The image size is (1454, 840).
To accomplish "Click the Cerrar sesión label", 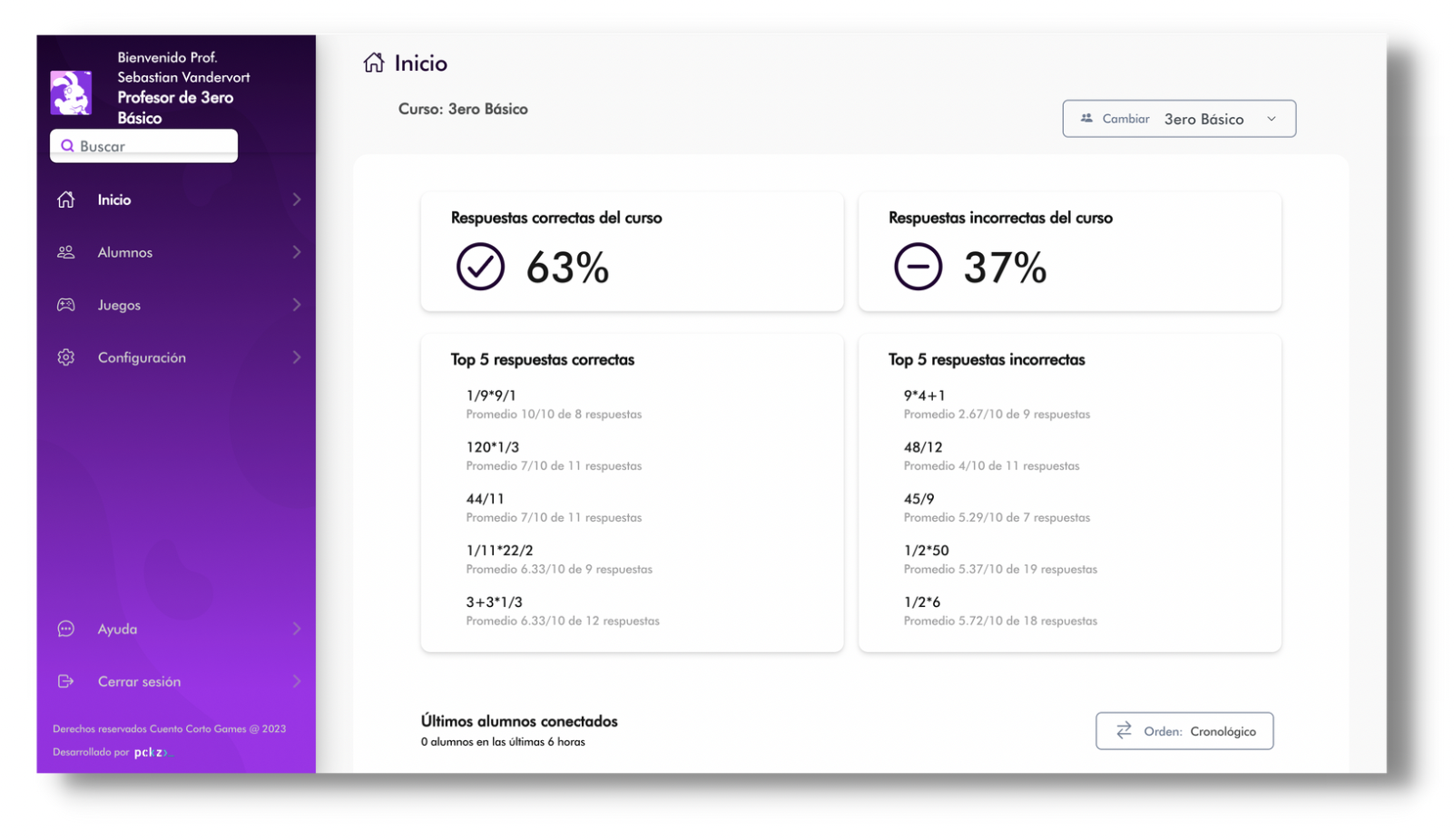I will 139,681.
